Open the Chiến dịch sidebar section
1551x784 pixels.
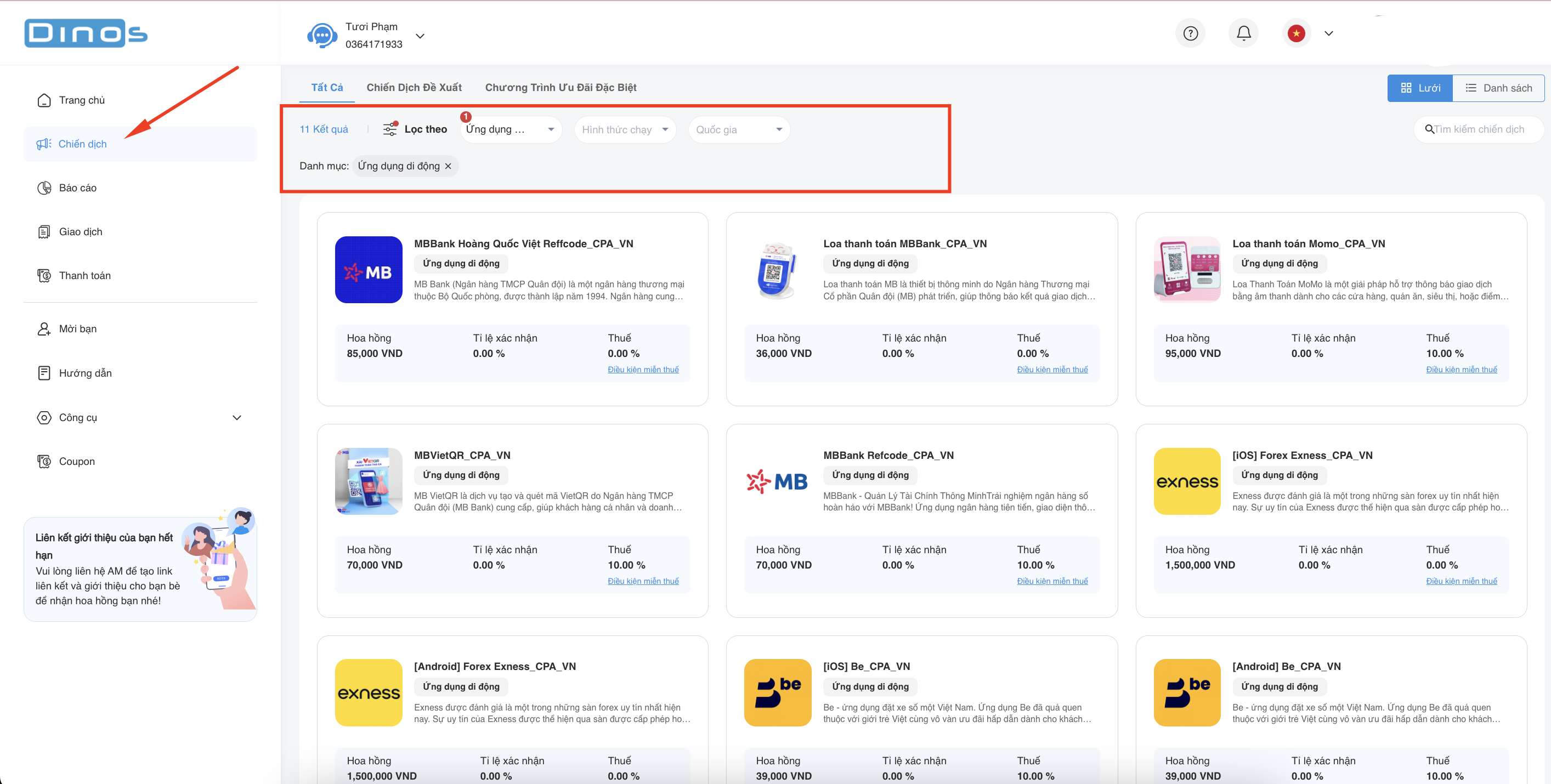click(x=82, y=144)
